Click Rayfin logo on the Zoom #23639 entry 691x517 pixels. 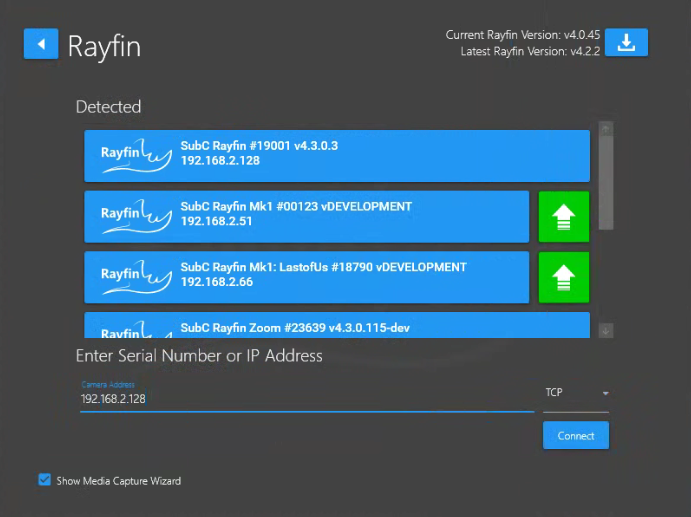point(136,329)
